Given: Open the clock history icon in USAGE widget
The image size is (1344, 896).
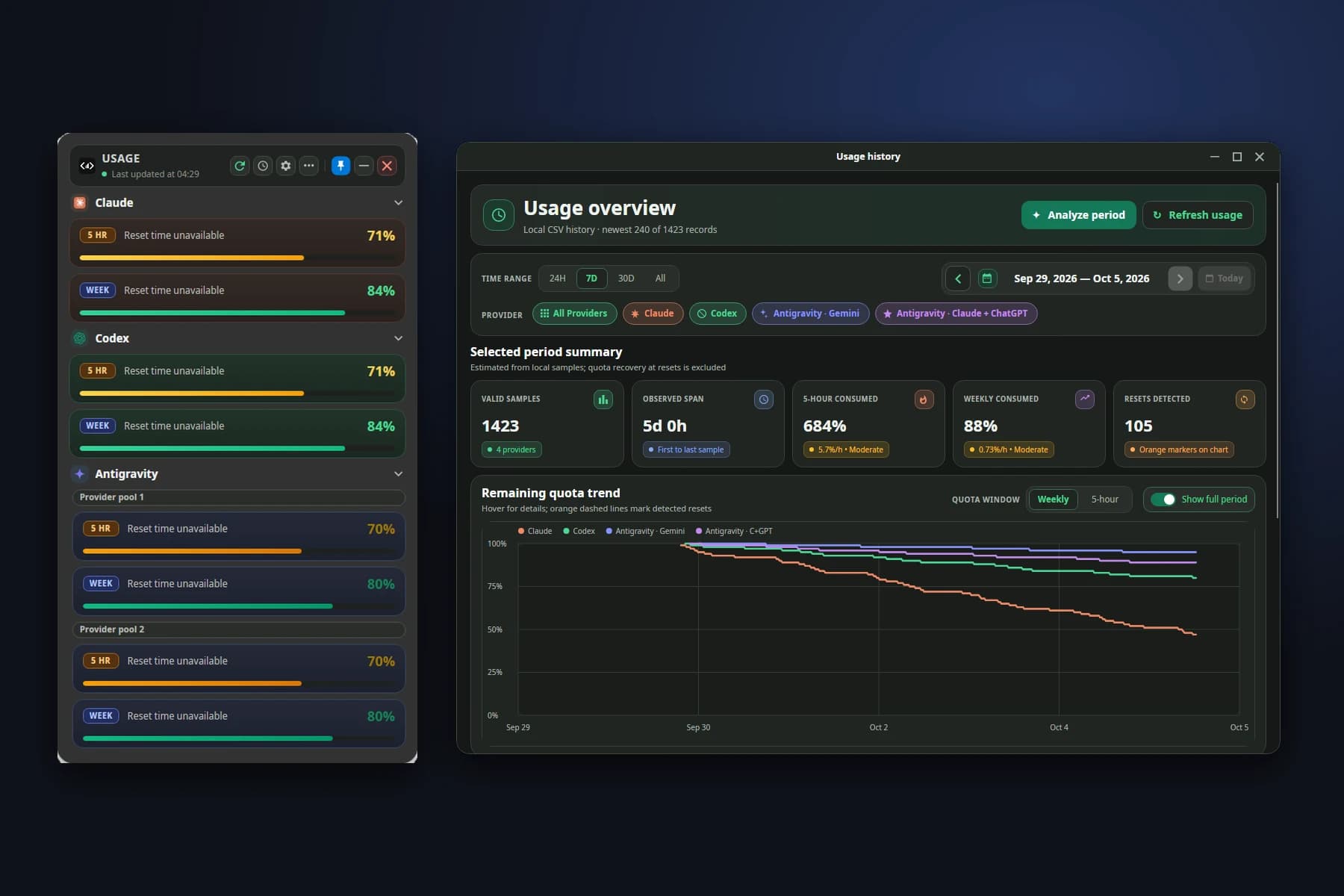Looking at the screenshot, I should coord(263,166).
